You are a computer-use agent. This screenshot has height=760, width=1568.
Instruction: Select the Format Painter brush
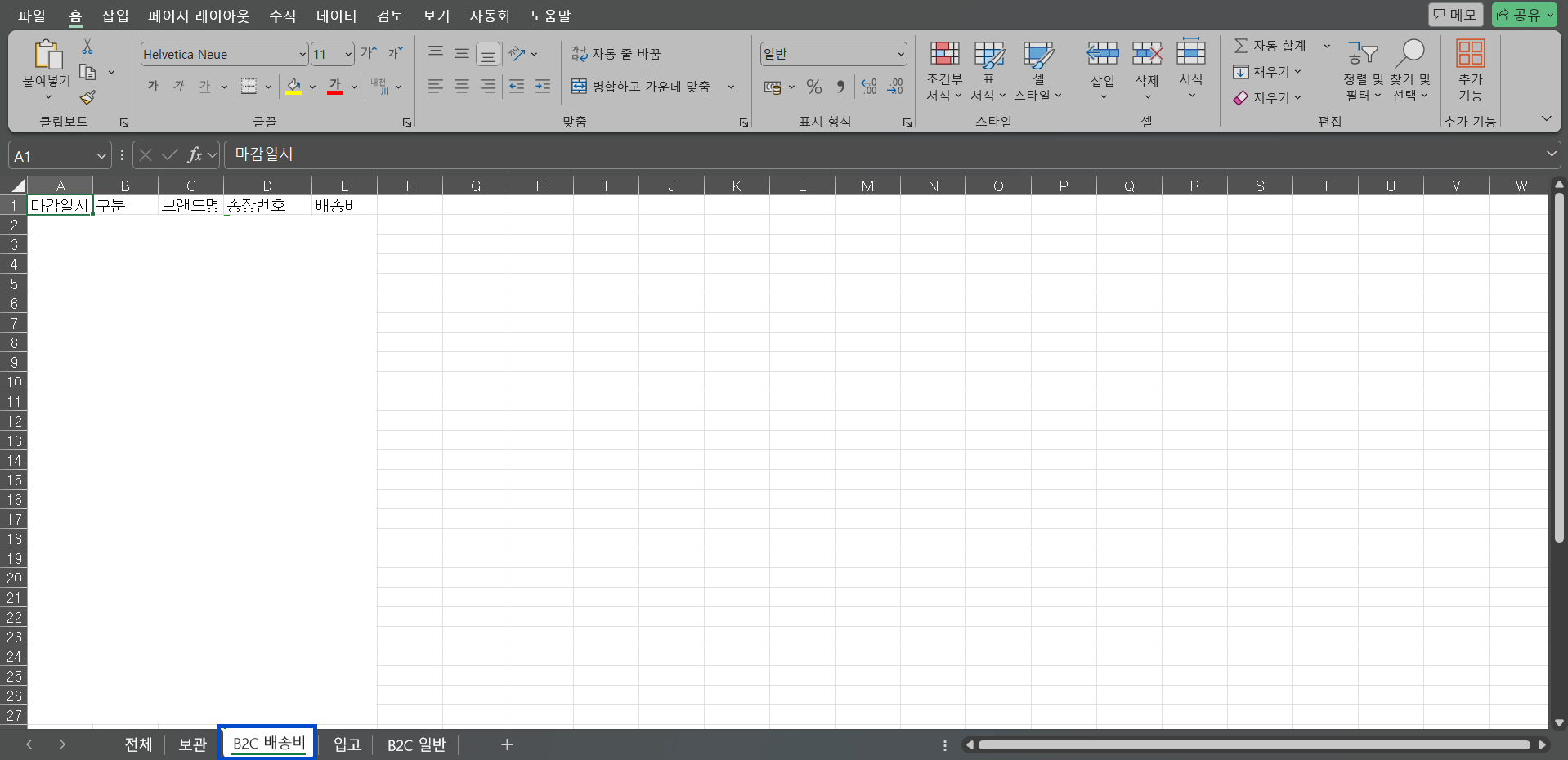pyautogui.click(x=87, y=97)
